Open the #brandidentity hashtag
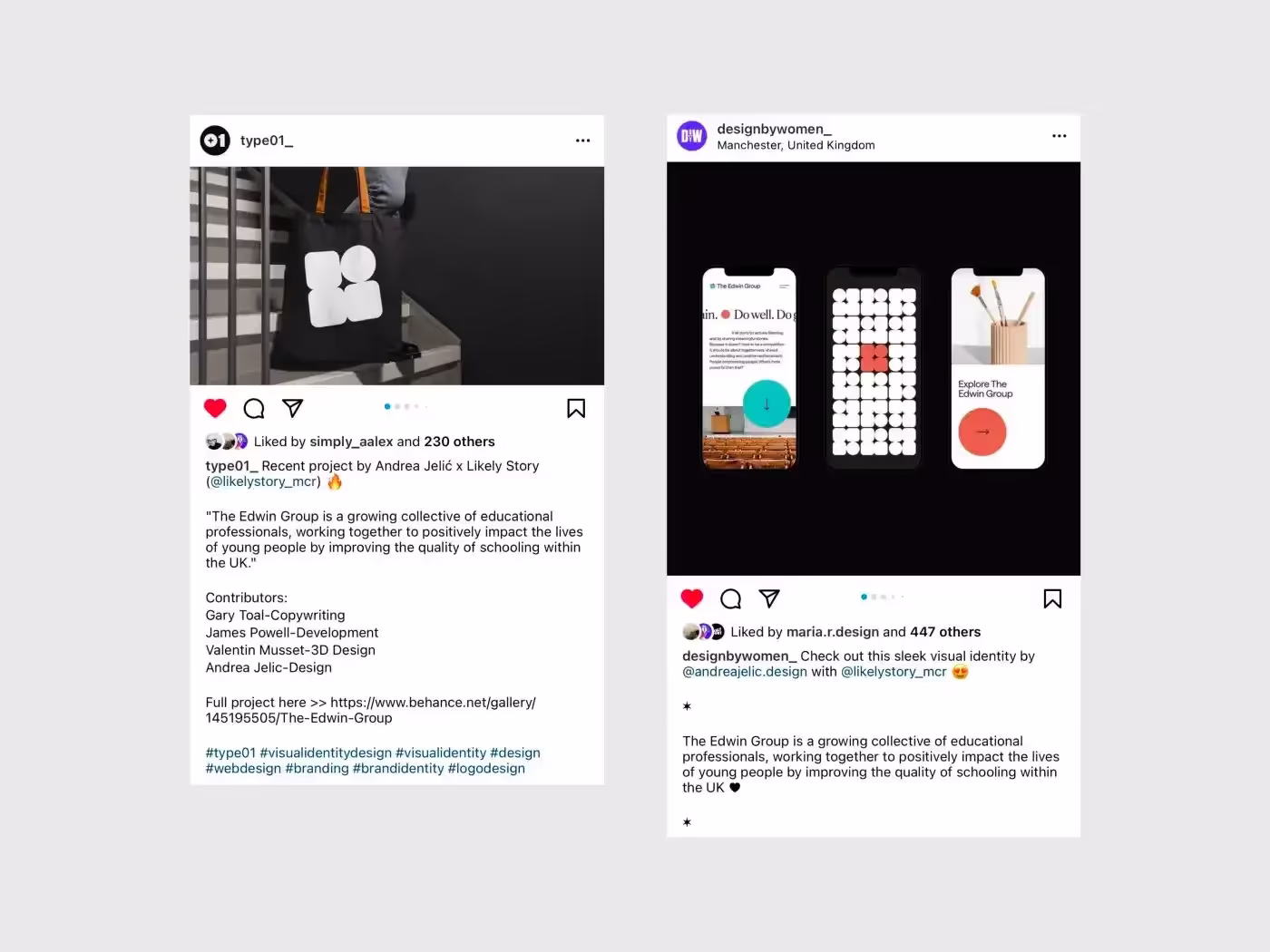Screen dimensions: 1270x952 pyautogui.click(x=398, y=768)
